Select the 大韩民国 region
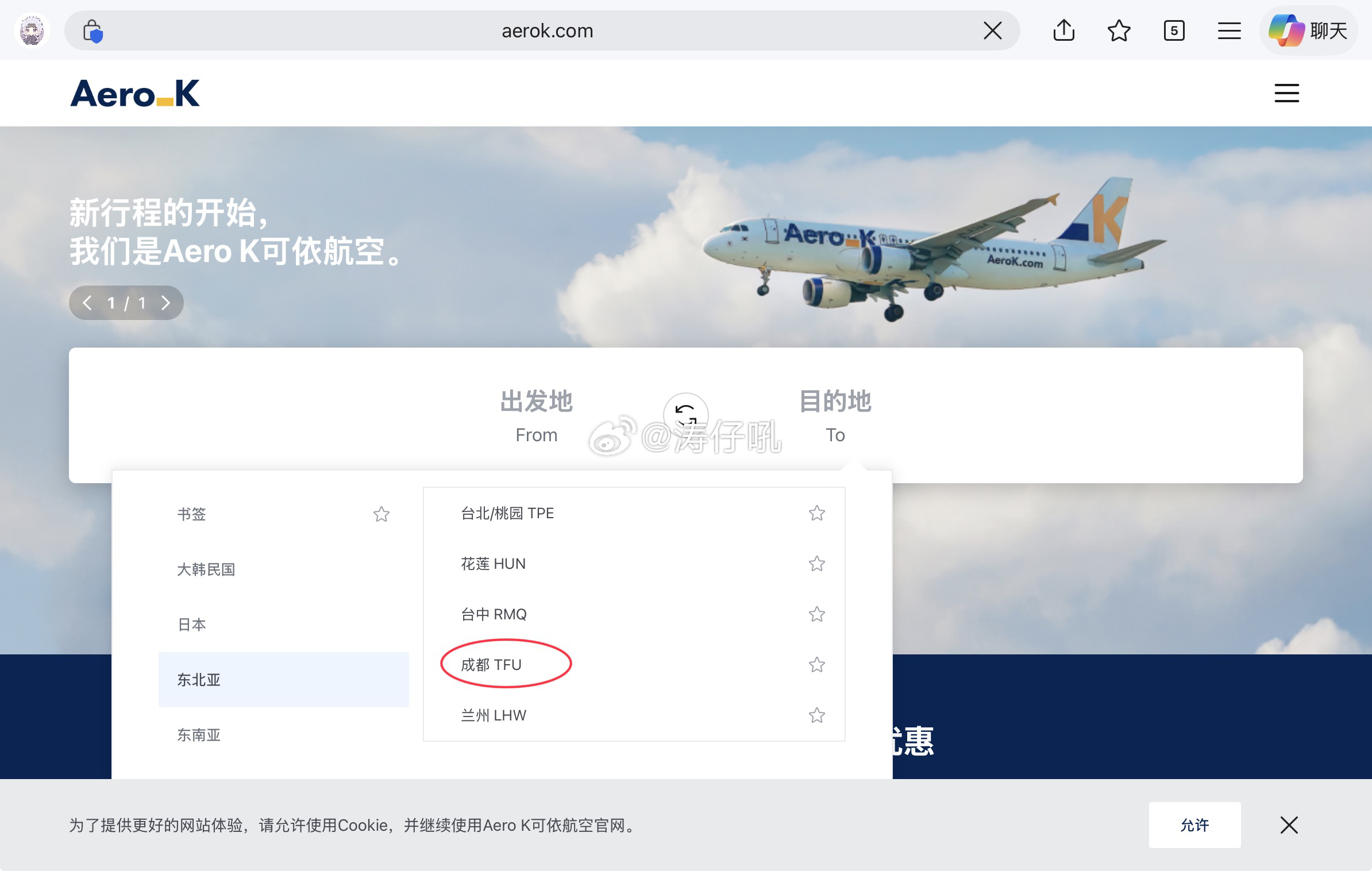Viewport: 1372px width, 871px height. (x=284, y=569)
